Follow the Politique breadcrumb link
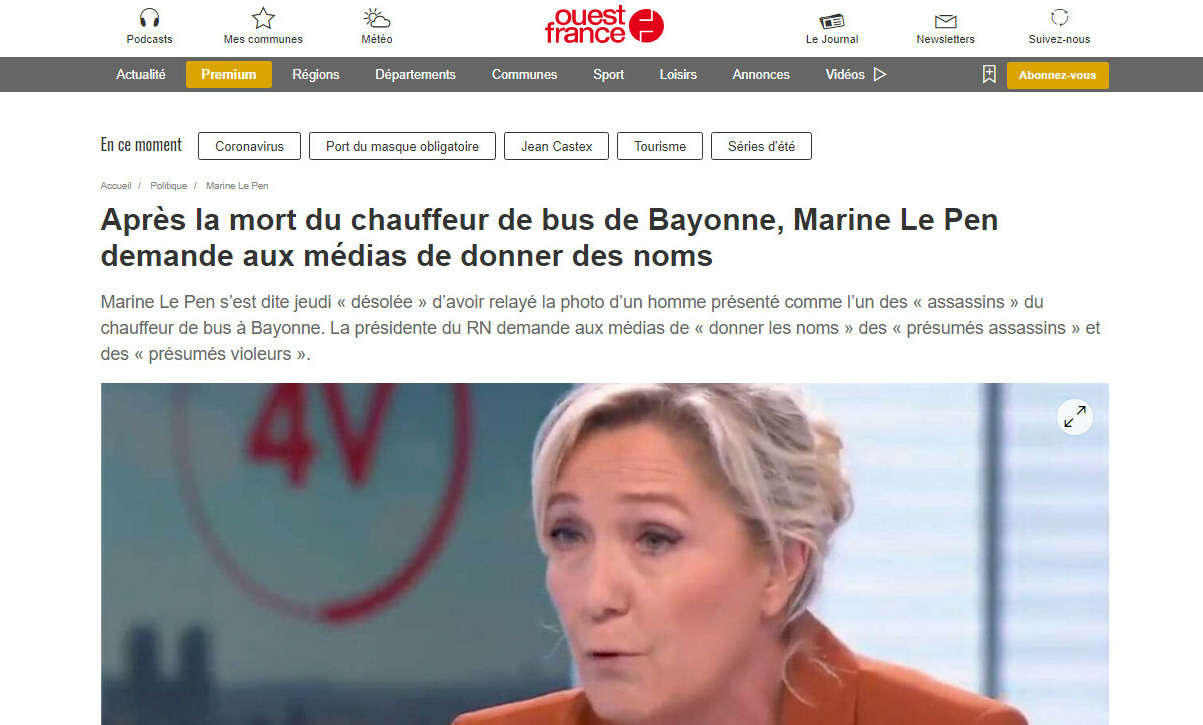 tap(169, 186)
